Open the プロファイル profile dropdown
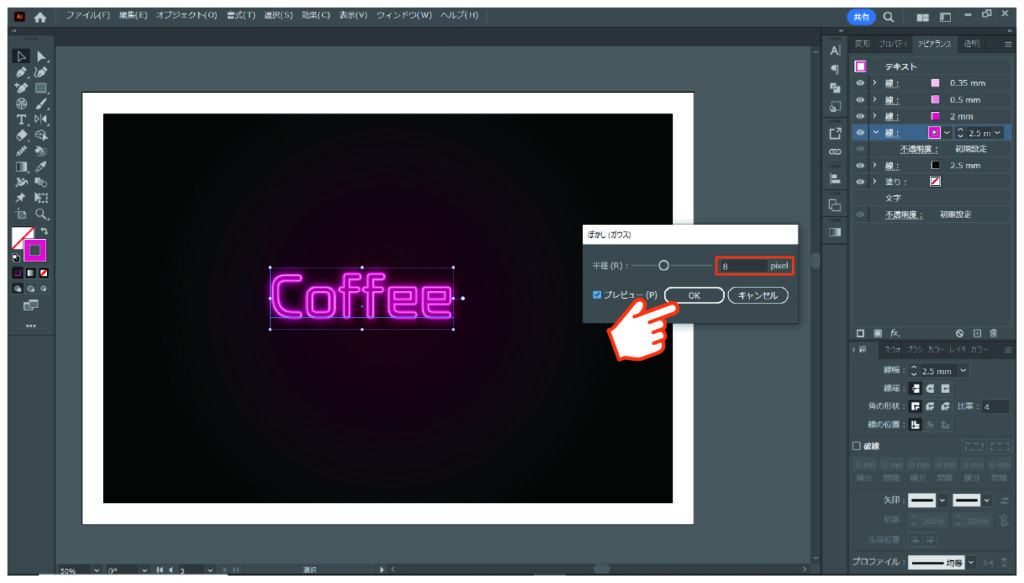 click(x=971, y=562)
